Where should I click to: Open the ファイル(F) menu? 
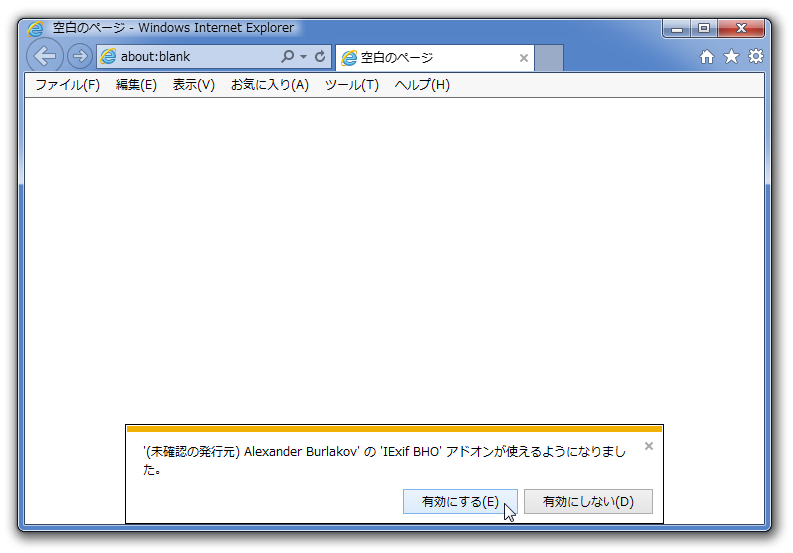click(x=67, y=84)
